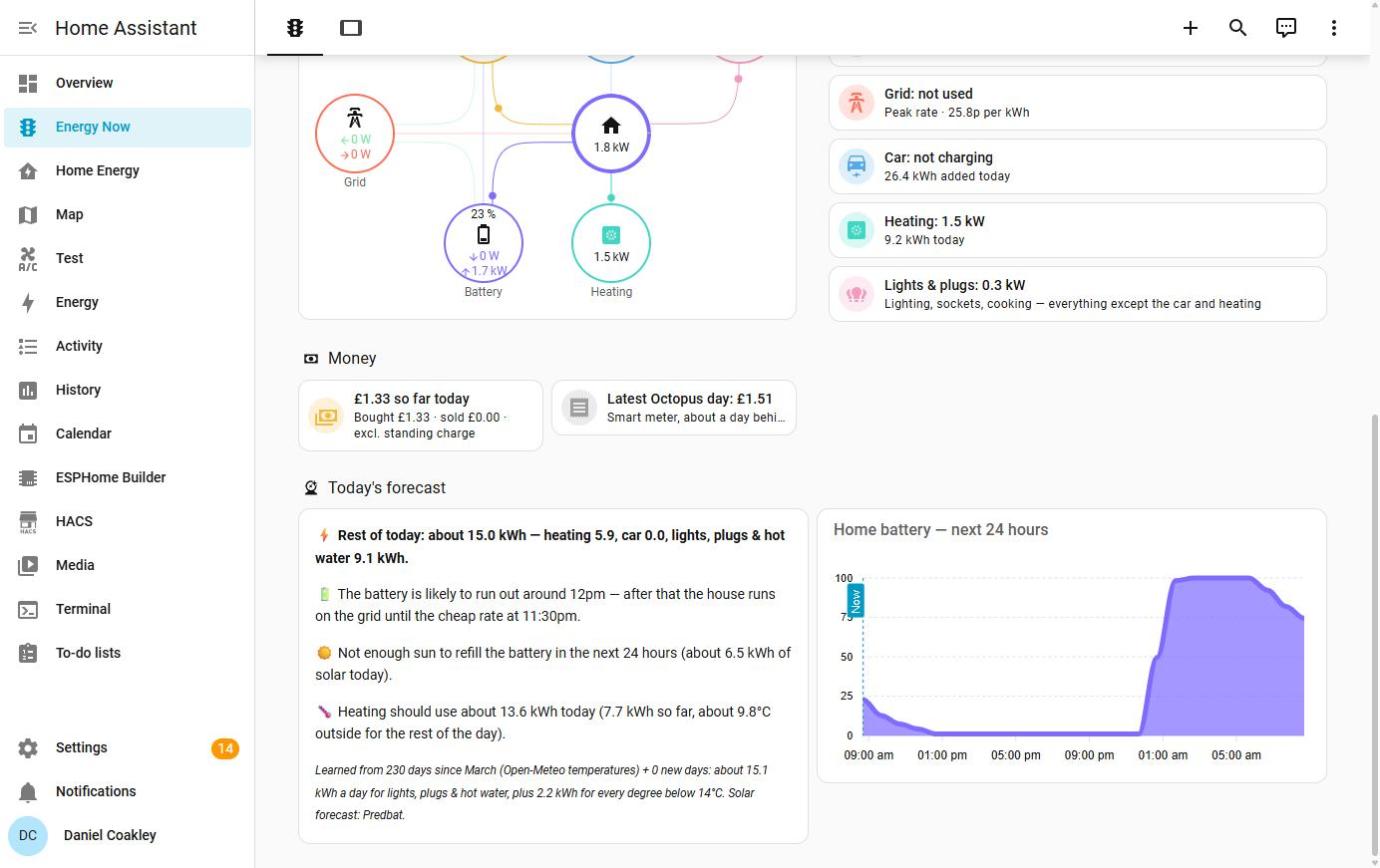Open the 'Car: not charging' card

click(x=1078, y=166)
